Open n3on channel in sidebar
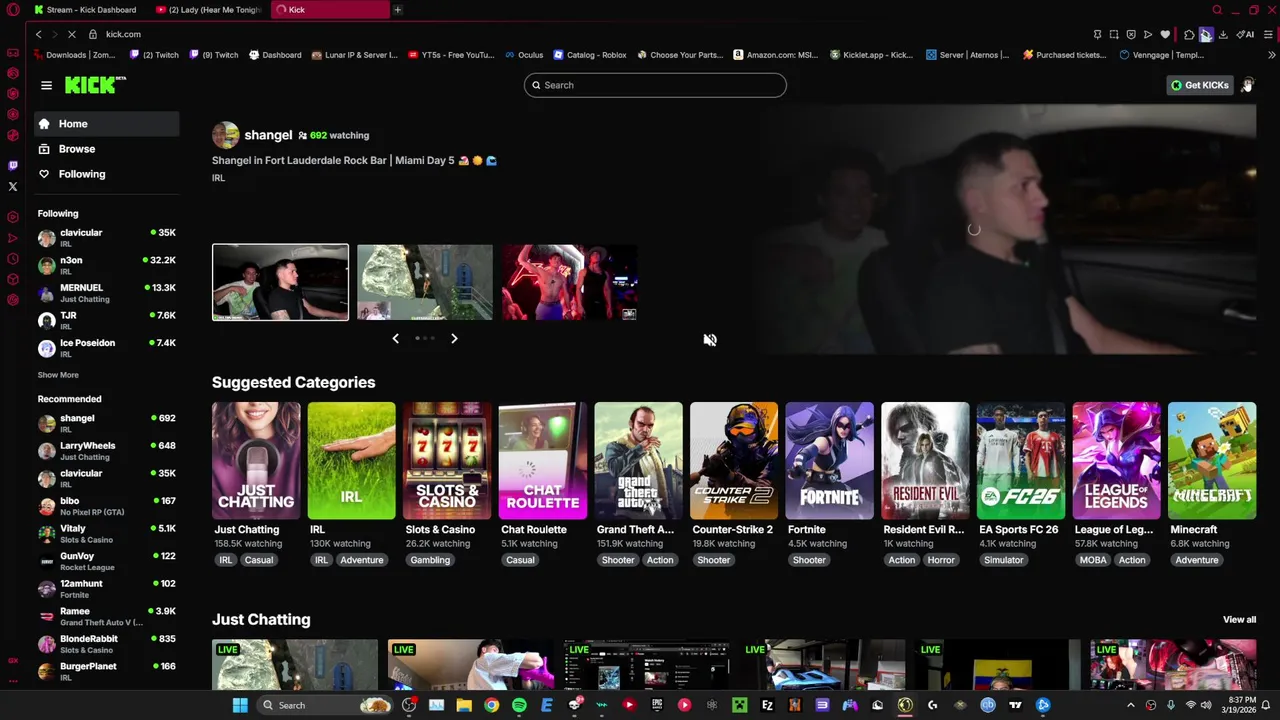This screenshot has height=720, width=1280. pos(107,265)
